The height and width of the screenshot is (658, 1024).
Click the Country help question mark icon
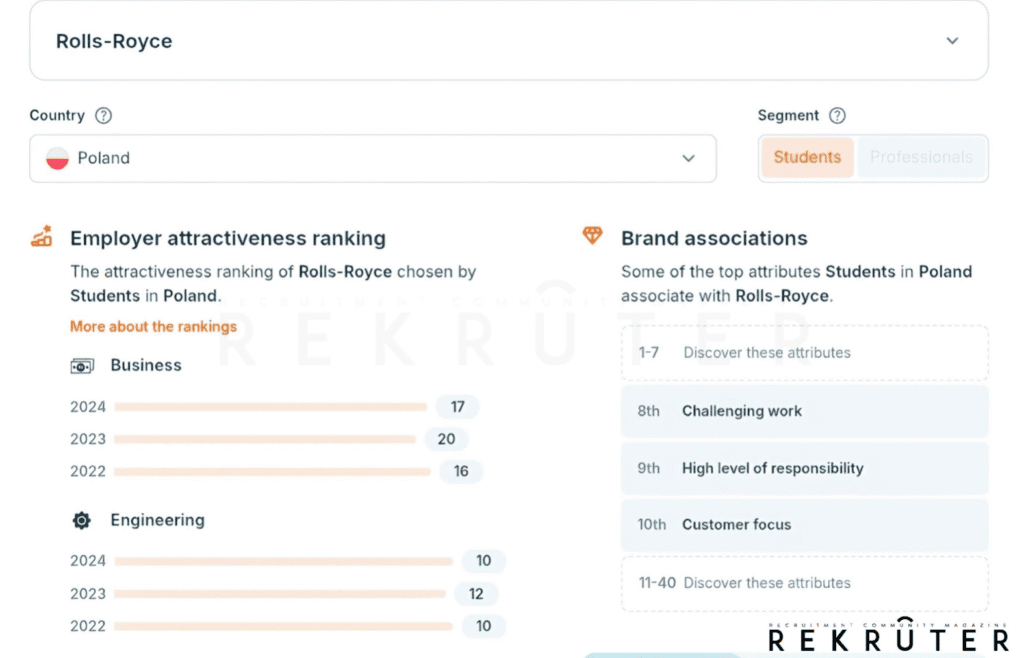(x=103, y=116)
